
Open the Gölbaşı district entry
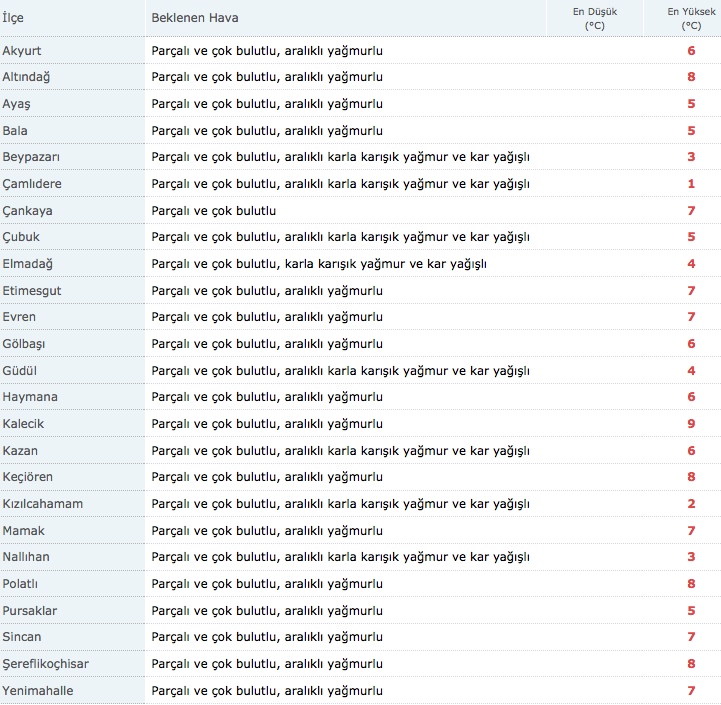pos(25,344)
